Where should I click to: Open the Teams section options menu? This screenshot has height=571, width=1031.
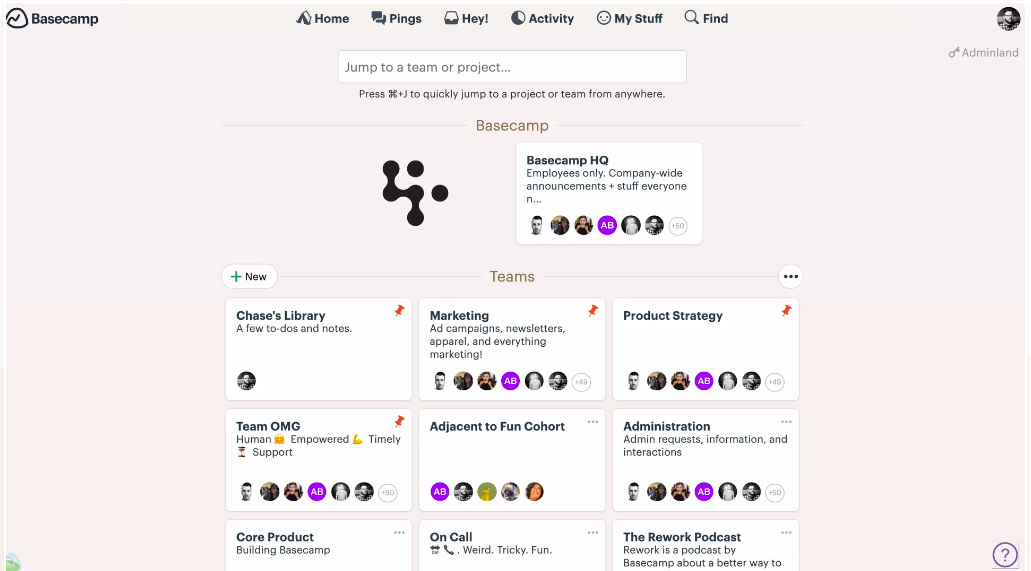click(790, 276)
